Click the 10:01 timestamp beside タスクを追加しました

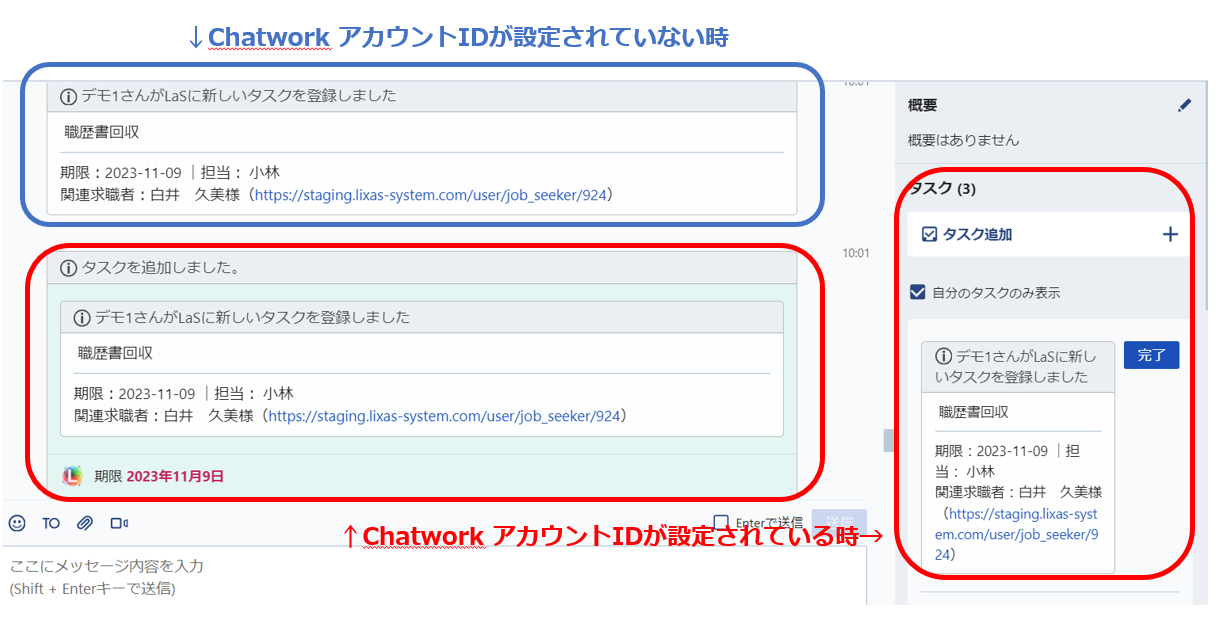(856, 254)
